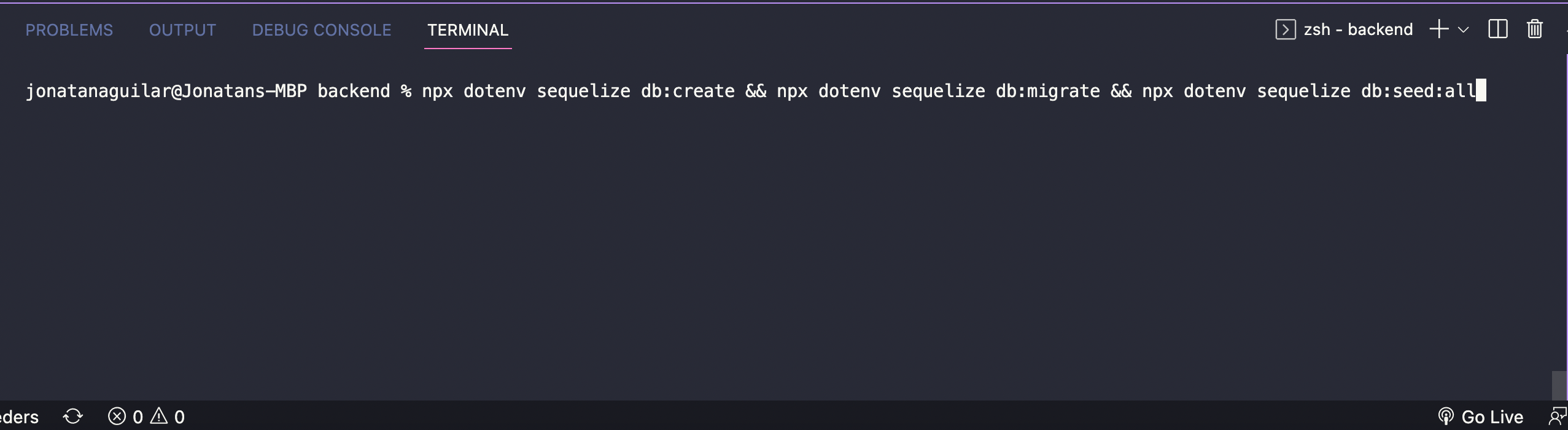Open the terminal profile launcher chevron
Screen dimensions: 1568x430
[x=1463, y=29]
